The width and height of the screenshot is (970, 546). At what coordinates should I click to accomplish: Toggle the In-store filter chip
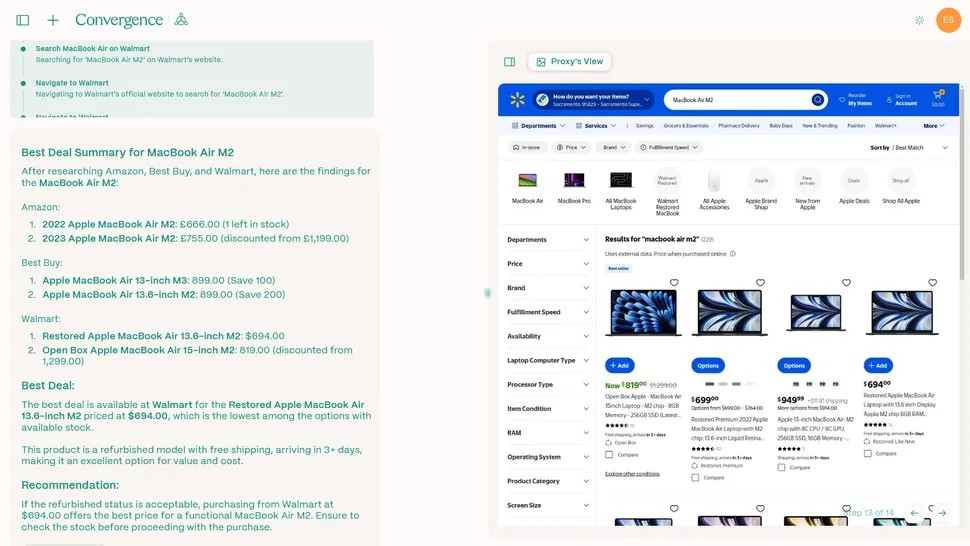526,147
